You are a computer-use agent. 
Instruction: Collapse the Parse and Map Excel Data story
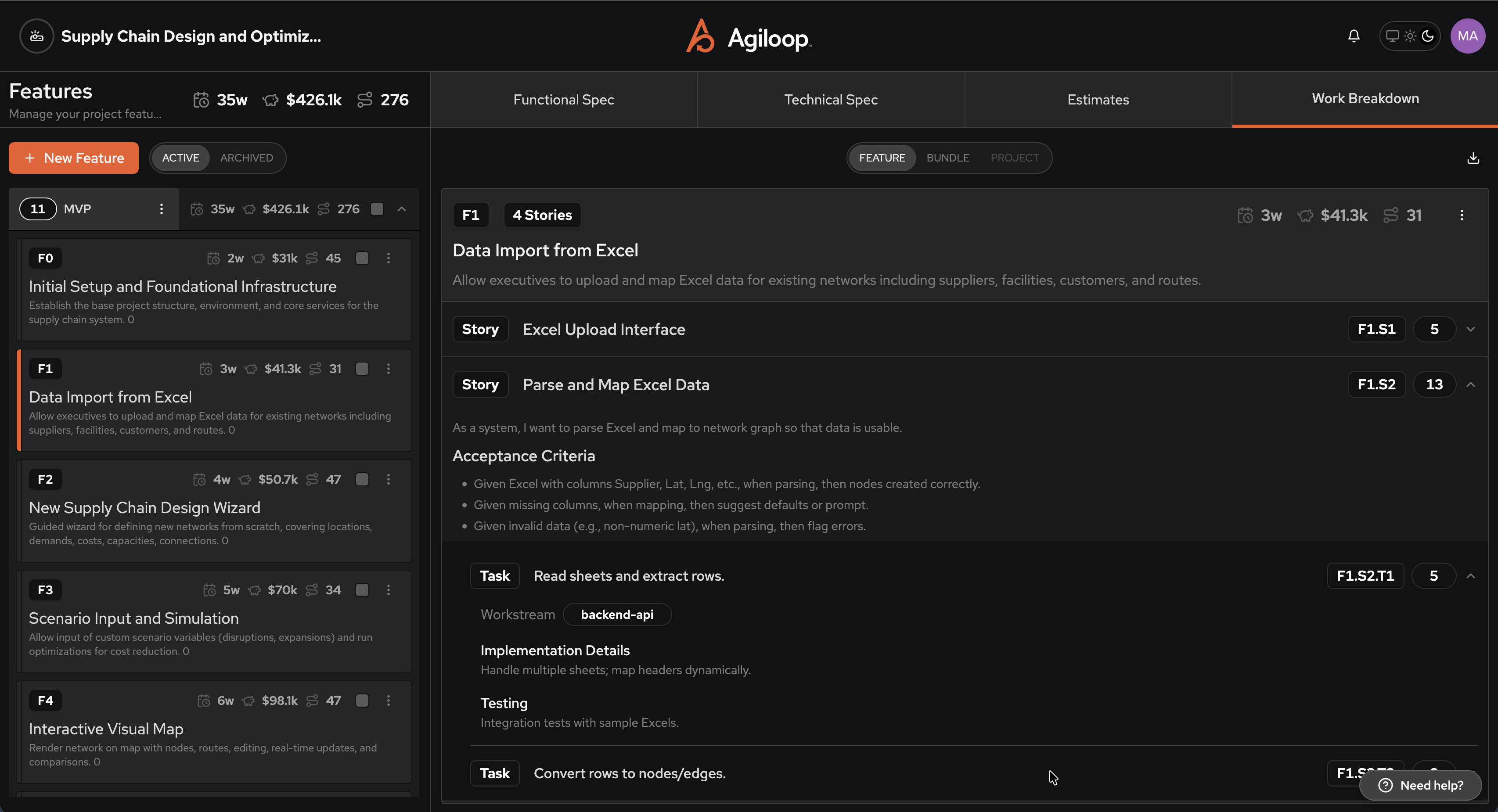1471,384
